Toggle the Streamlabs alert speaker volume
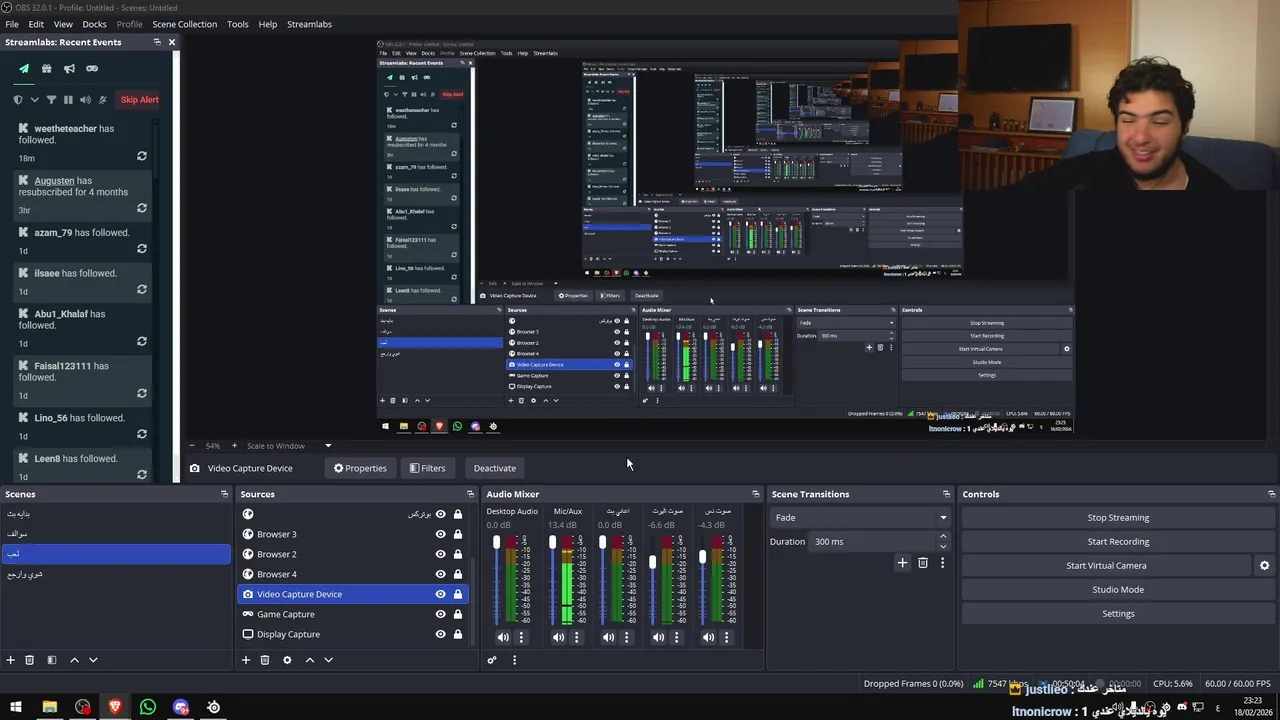This screenshot has height=720, width=1280. pos(85,100)
